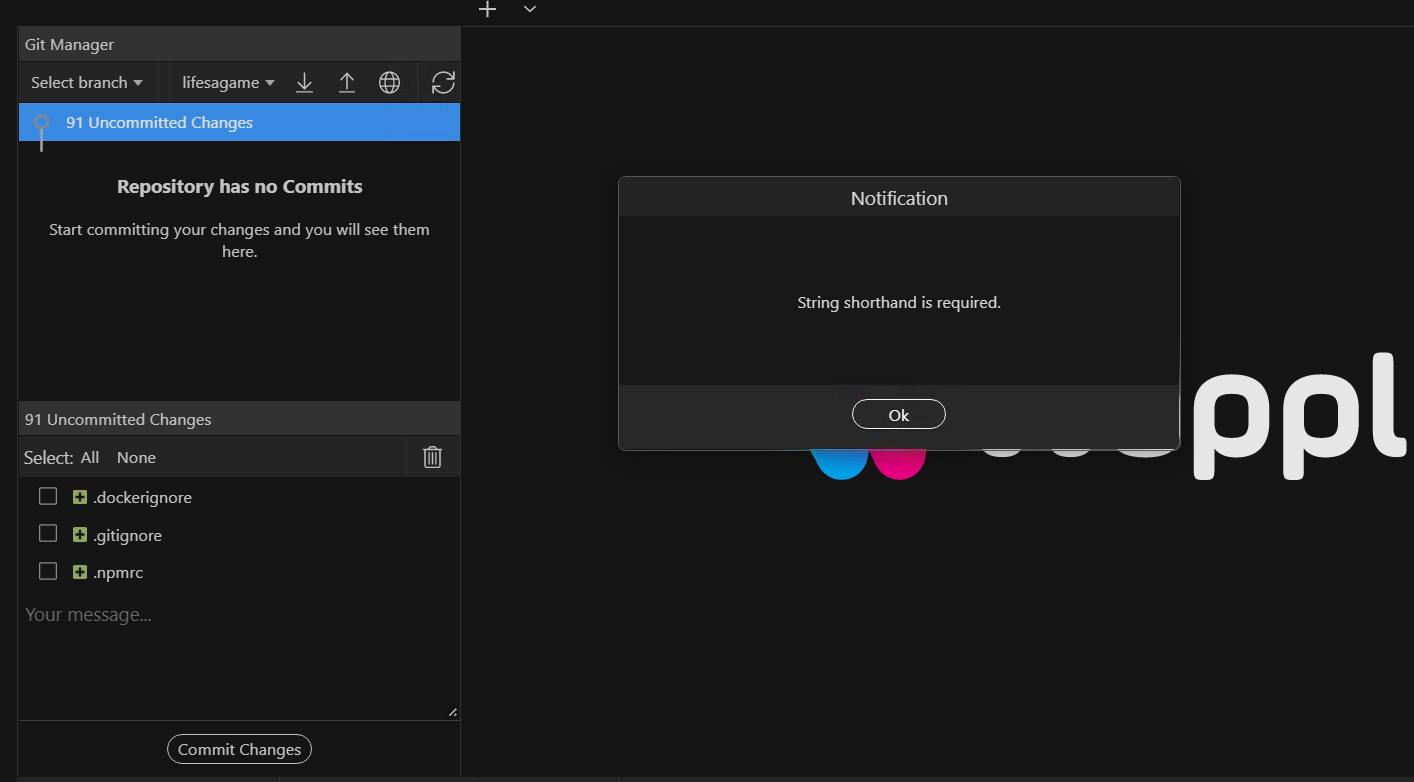
Task: Choose None in the Select options
Action: click(136, 457)
